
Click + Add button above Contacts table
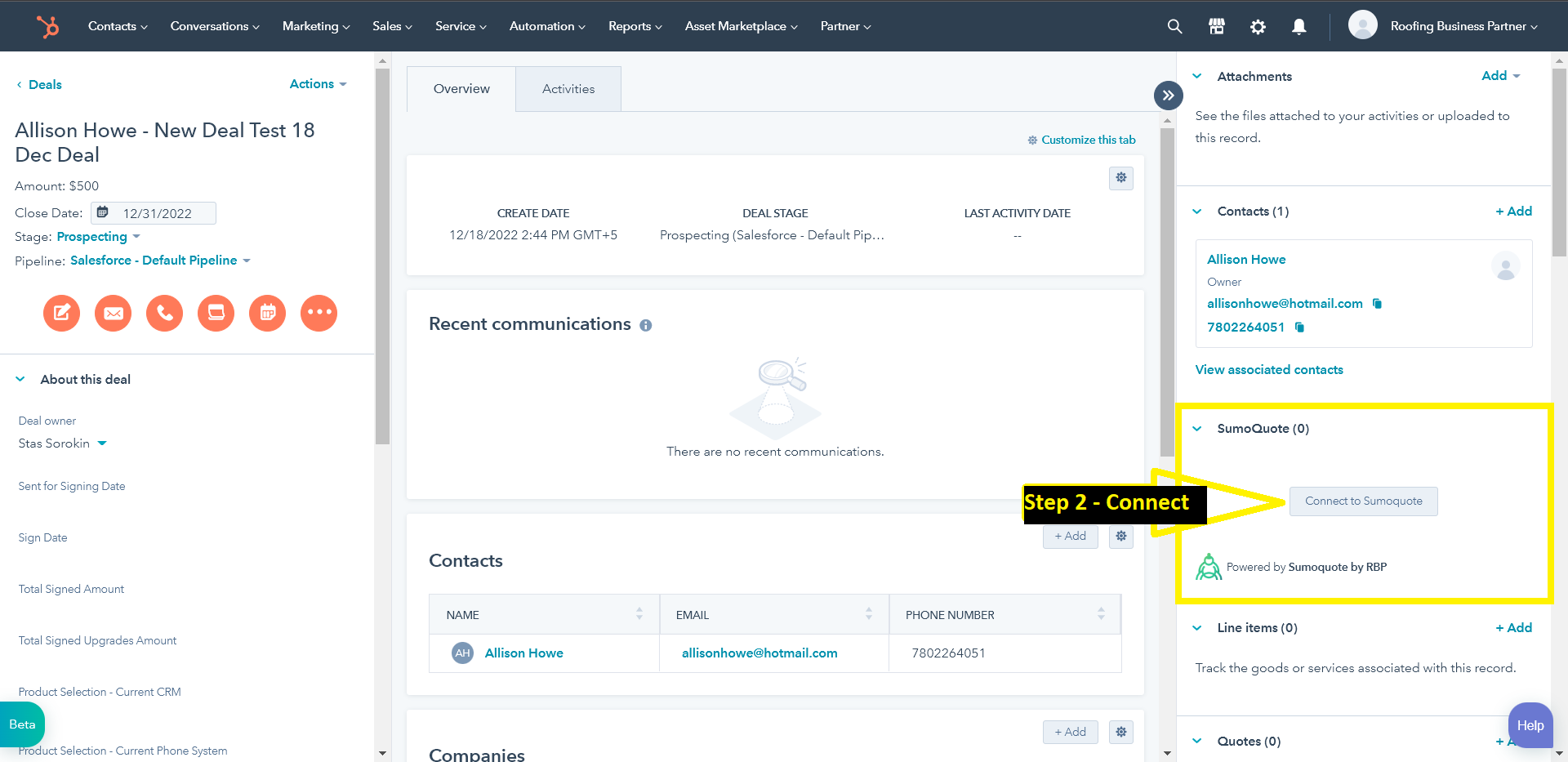[x=1070, y=537]
